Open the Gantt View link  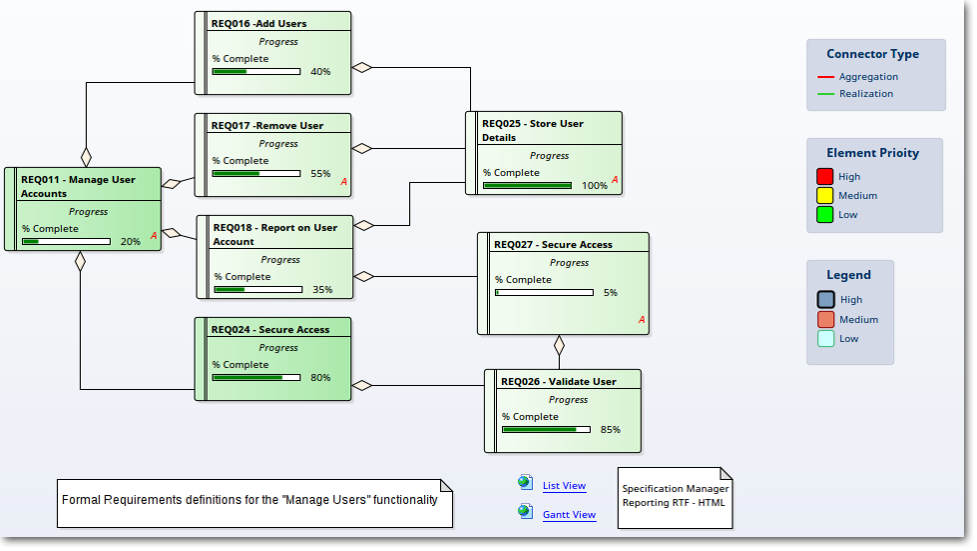tap(569, 515)
